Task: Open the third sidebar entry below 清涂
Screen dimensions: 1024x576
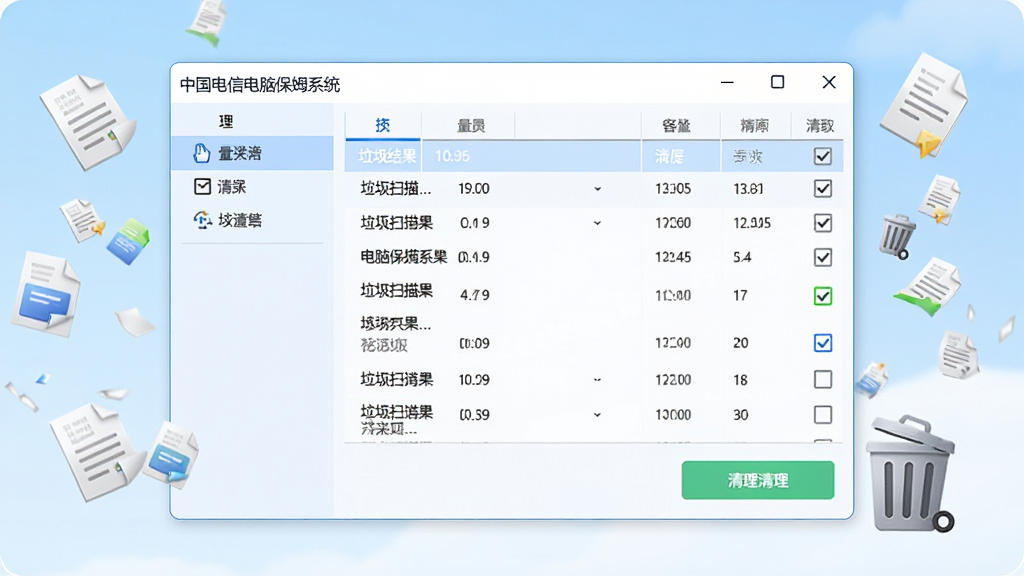Action: point(252,220)
